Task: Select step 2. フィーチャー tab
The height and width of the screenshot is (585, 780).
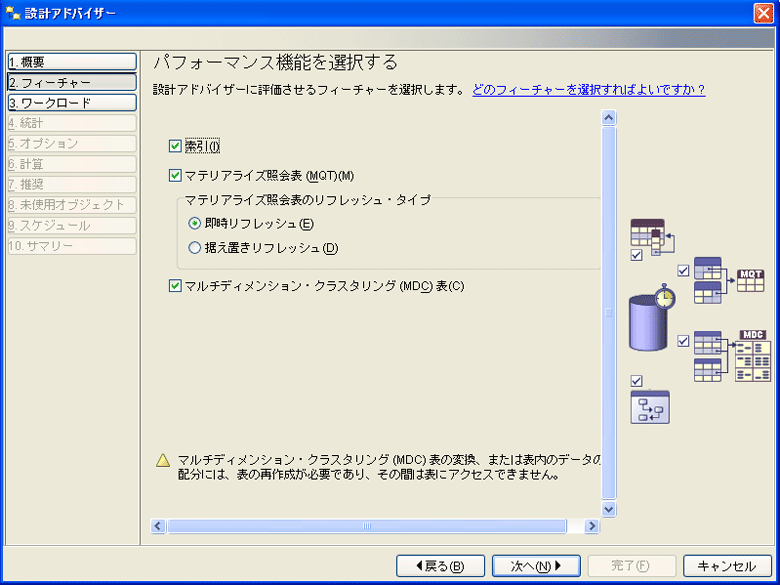Action: coord(72,82)
